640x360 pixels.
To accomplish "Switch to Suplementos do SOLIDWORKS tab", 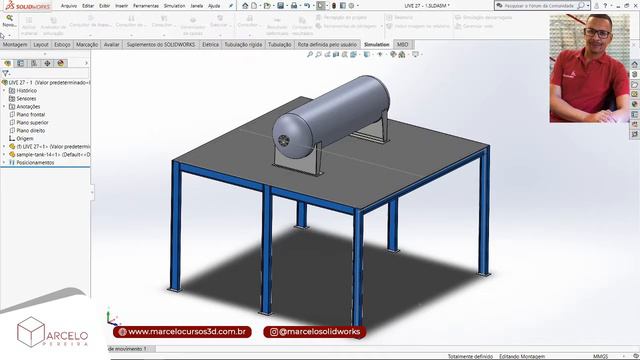I will pyautogui.click(x=161, y=44).
